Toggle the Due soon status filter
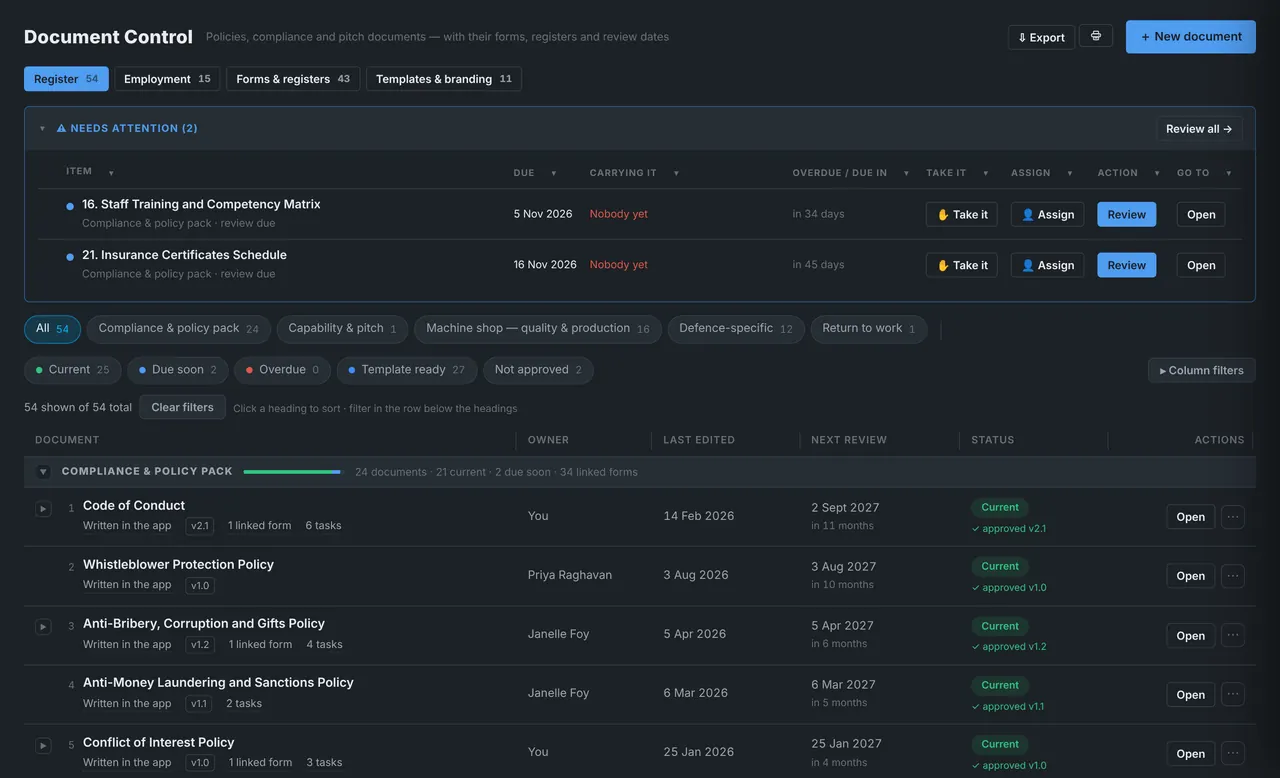 (178, 370)
